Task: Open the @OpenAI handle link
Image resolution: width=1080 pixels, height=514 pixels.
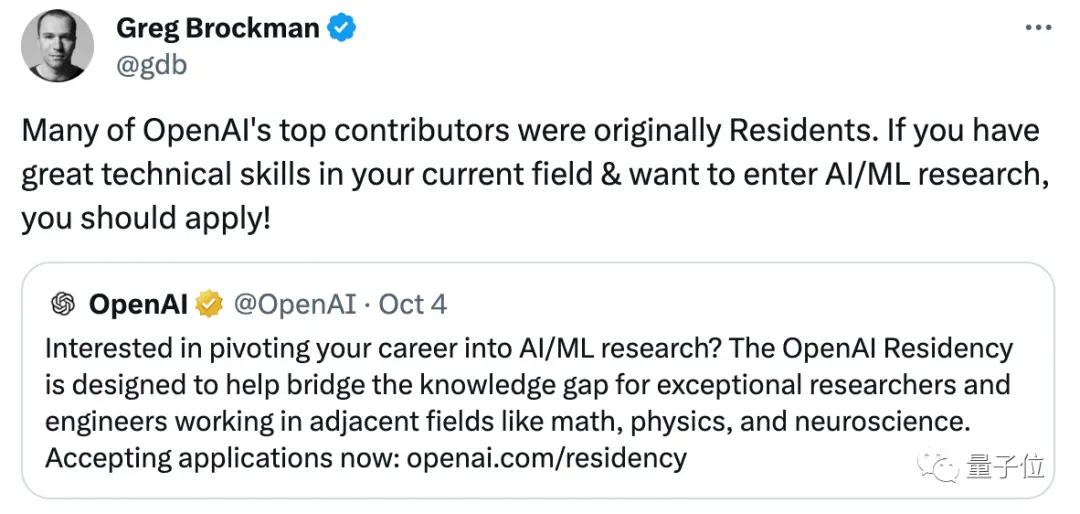Action: click(x=295, y=304)
